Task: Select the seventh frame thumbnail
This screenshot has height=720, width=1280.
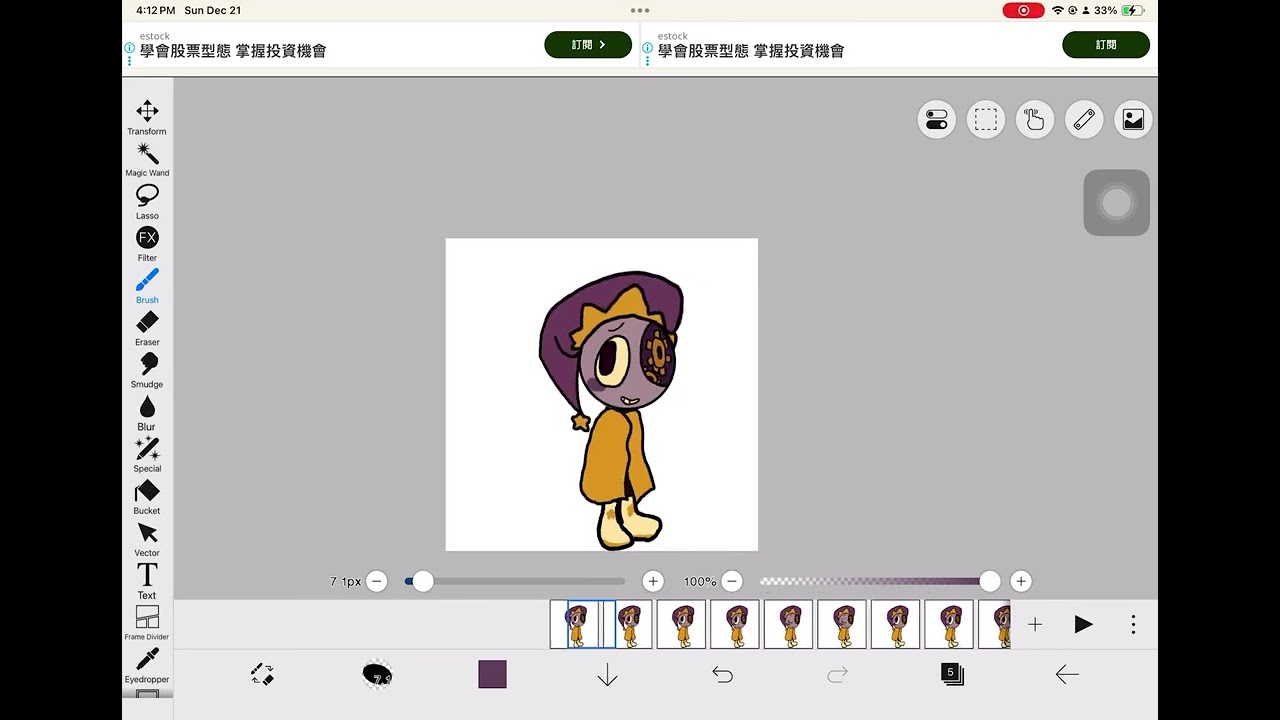Action: 895,624
